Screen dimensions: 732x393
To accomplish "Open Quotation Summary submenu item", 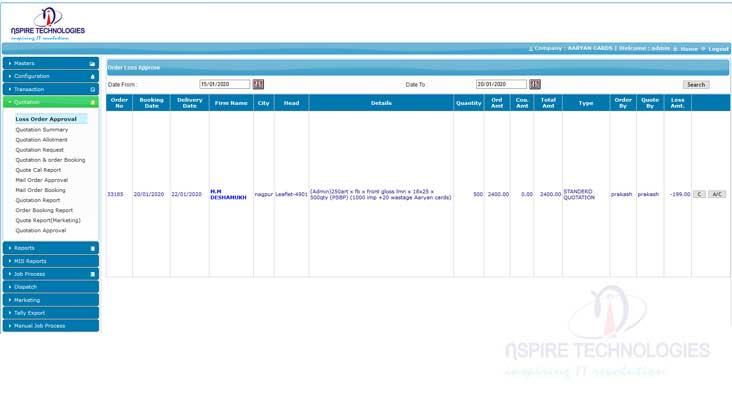I will tap(42, 130).
